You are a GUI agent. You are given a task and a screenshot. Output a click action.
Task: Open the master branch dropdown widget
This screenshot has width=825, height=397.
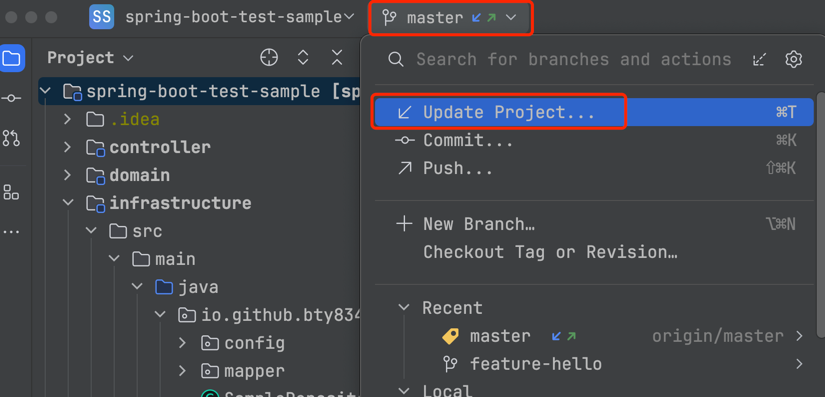[x=451, y=18]
